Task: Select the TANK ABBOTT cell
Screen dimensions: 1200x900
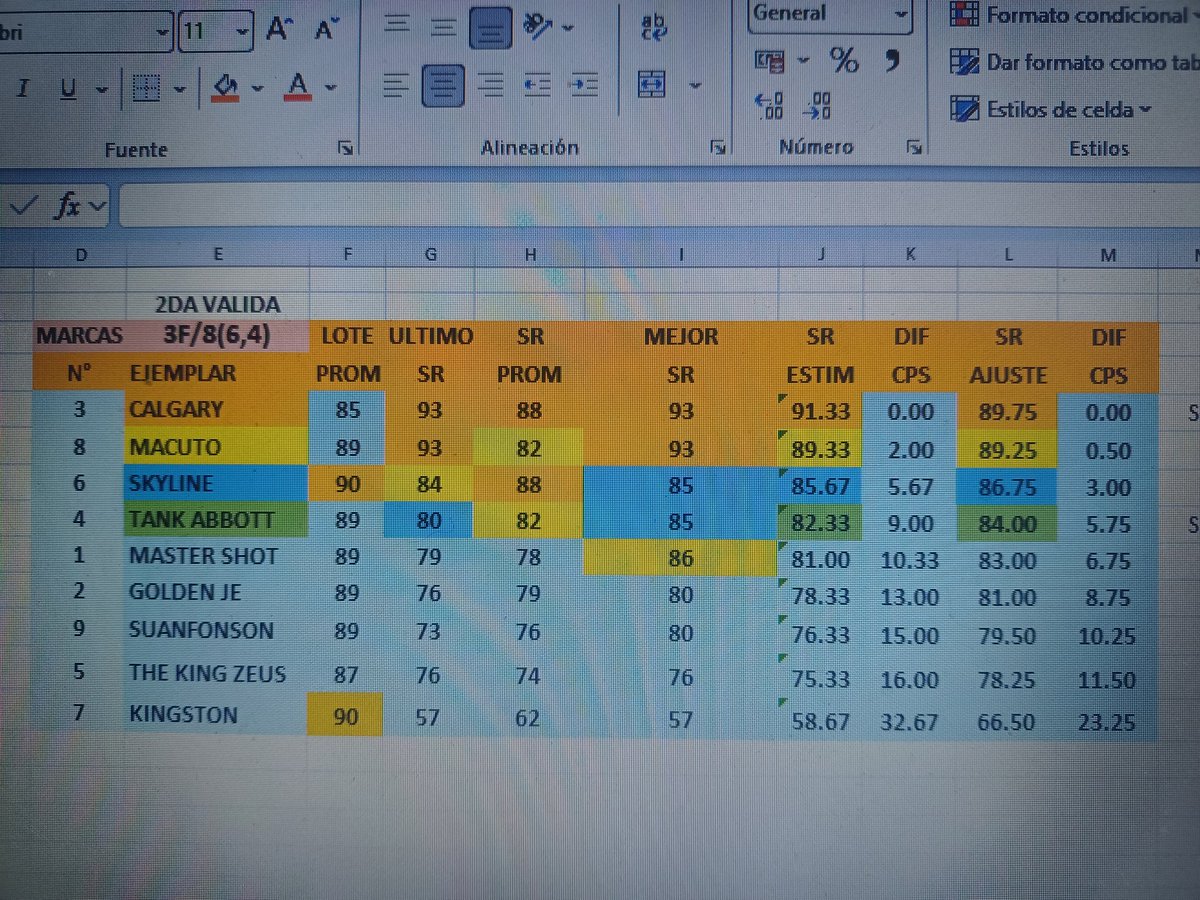Action: pyautogui.click(x=218, y=520)
